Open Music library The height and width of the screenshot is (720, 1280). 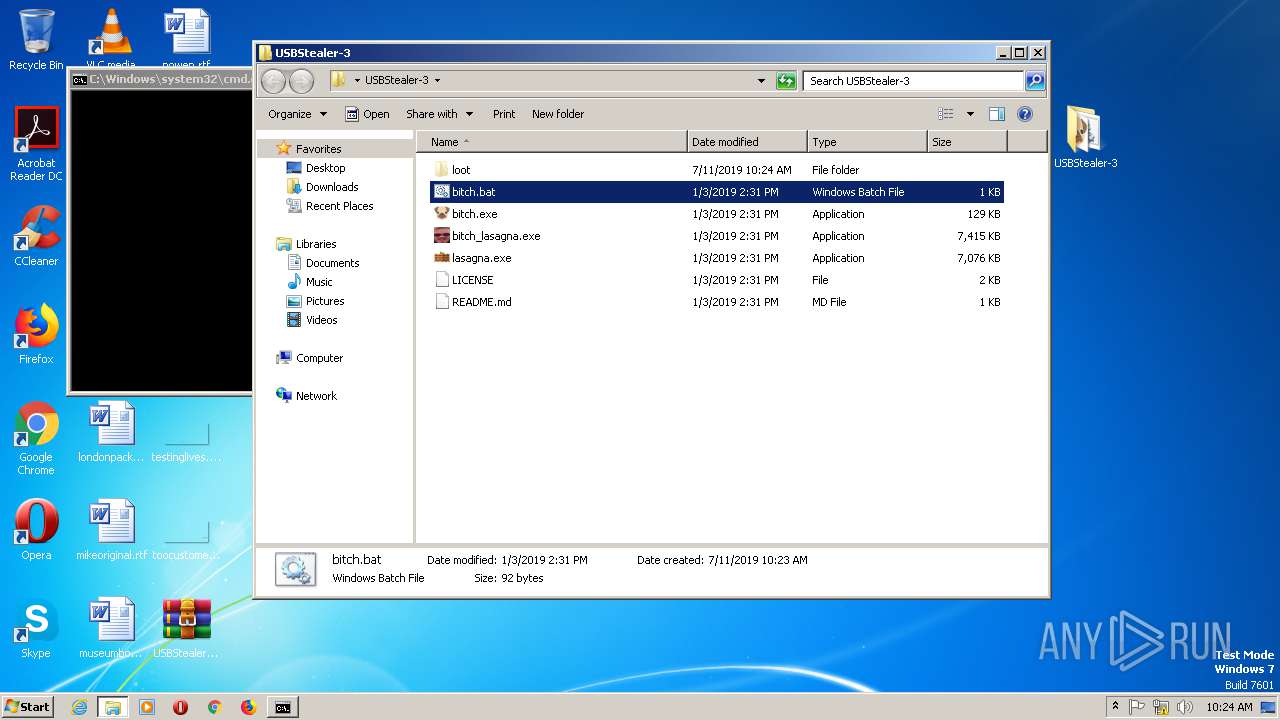click(x=319, y=282)
